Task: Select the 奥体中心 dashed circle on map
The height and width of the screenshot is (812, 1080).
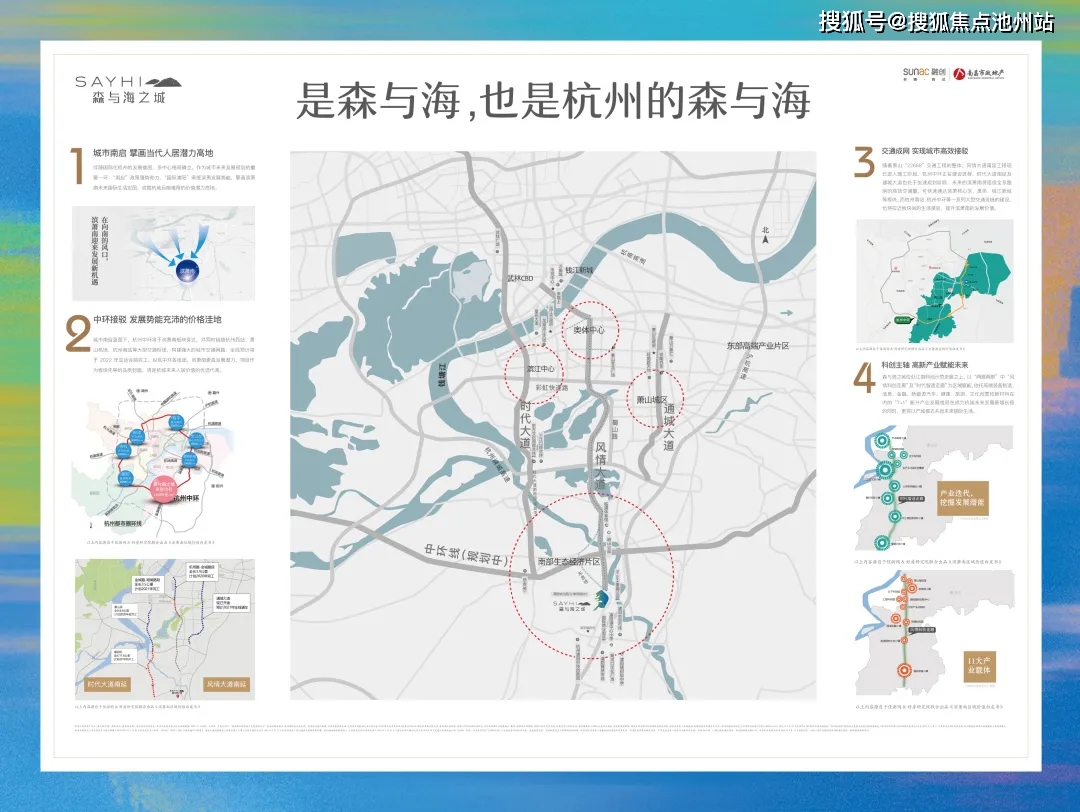Action: [x=589, y=329]
